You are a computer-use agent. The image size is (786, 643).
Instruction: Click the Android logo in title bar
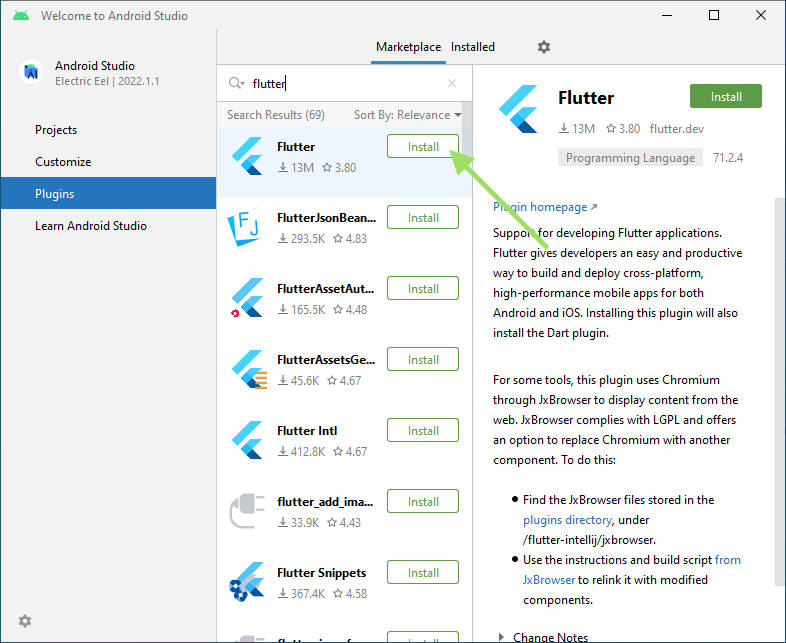tap(21, 16)
